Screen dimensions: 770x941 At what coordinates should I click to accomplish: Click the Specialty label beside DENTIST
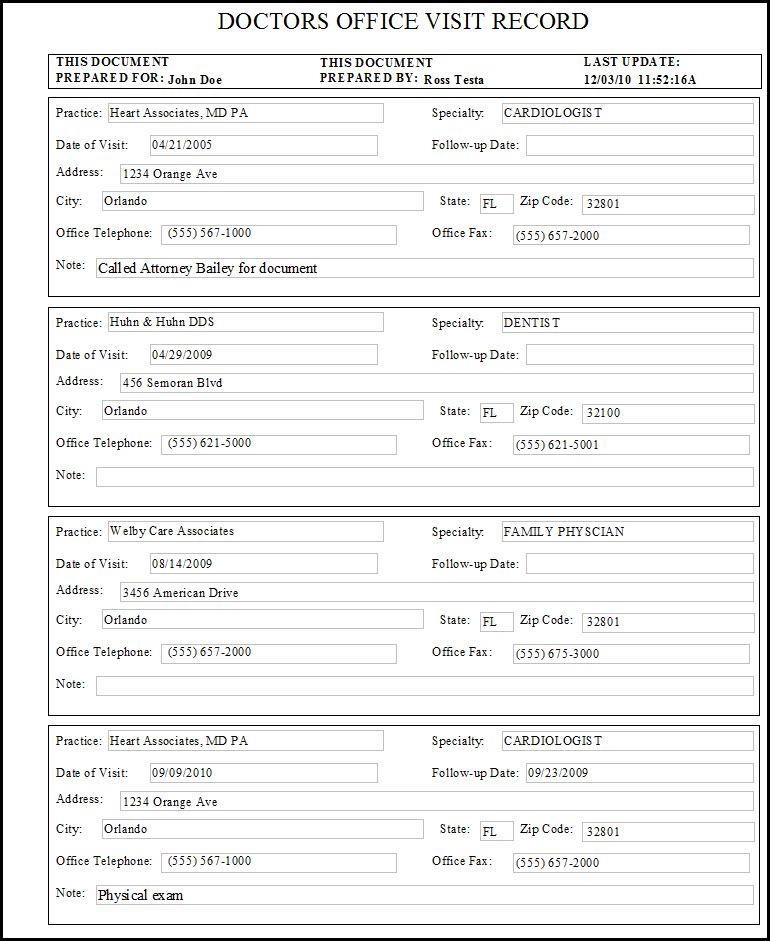[x=457, y=323]
